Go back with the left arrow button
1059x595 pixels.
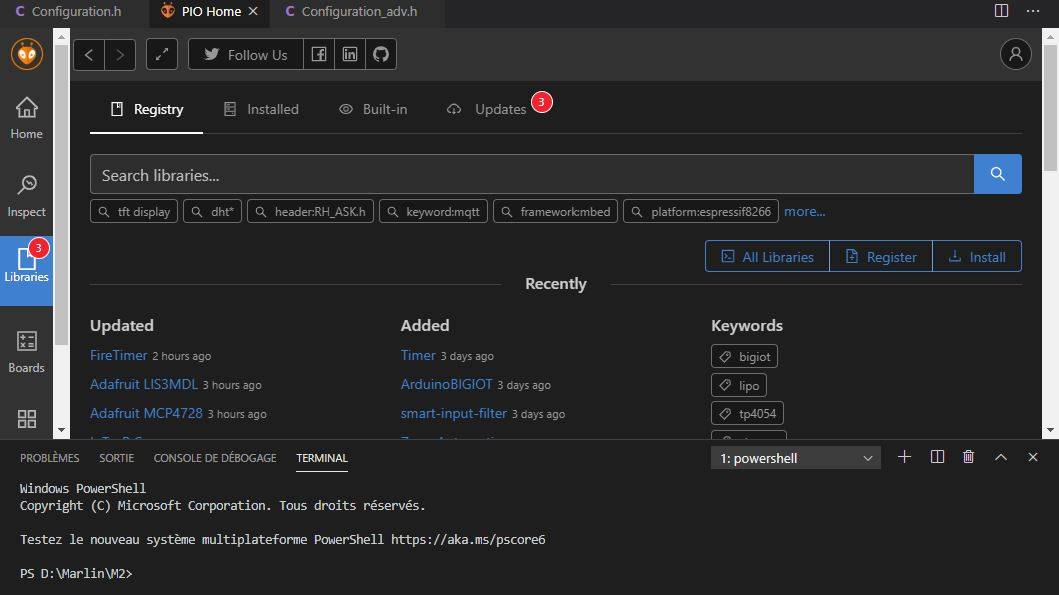tap(88, 55)
